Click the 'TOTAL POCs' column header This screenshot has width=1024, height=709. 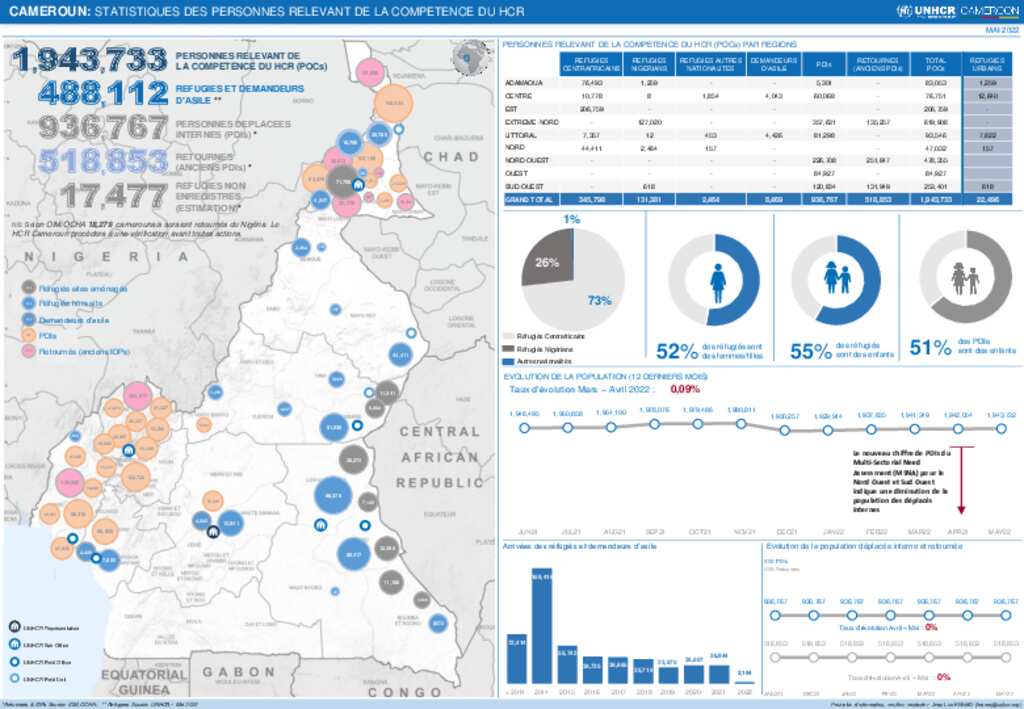tap(935, 65)
